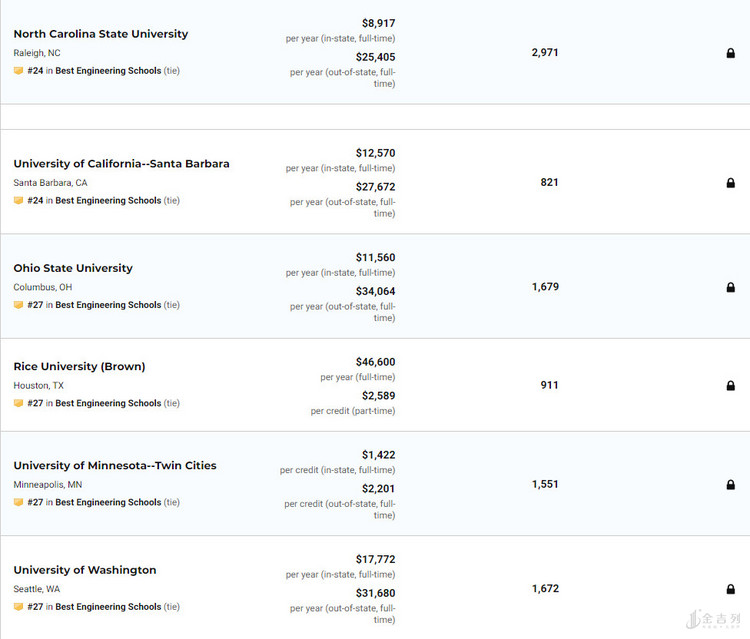Open University of Minnesota--Twin Cities link

coord(115,466)
